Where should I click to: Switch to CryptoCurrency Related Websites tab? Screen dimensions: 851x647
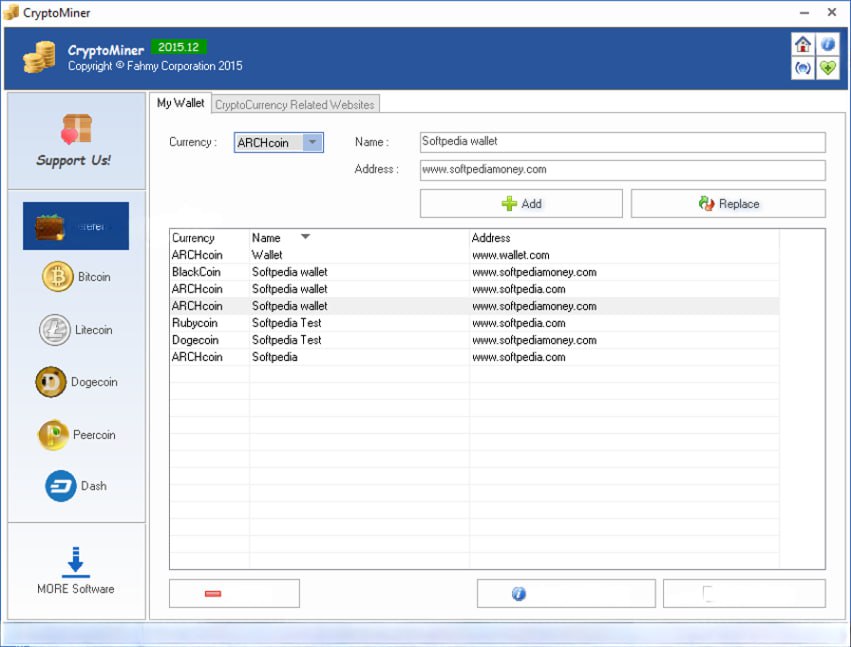pyautogui.click(x=295, y=104)
